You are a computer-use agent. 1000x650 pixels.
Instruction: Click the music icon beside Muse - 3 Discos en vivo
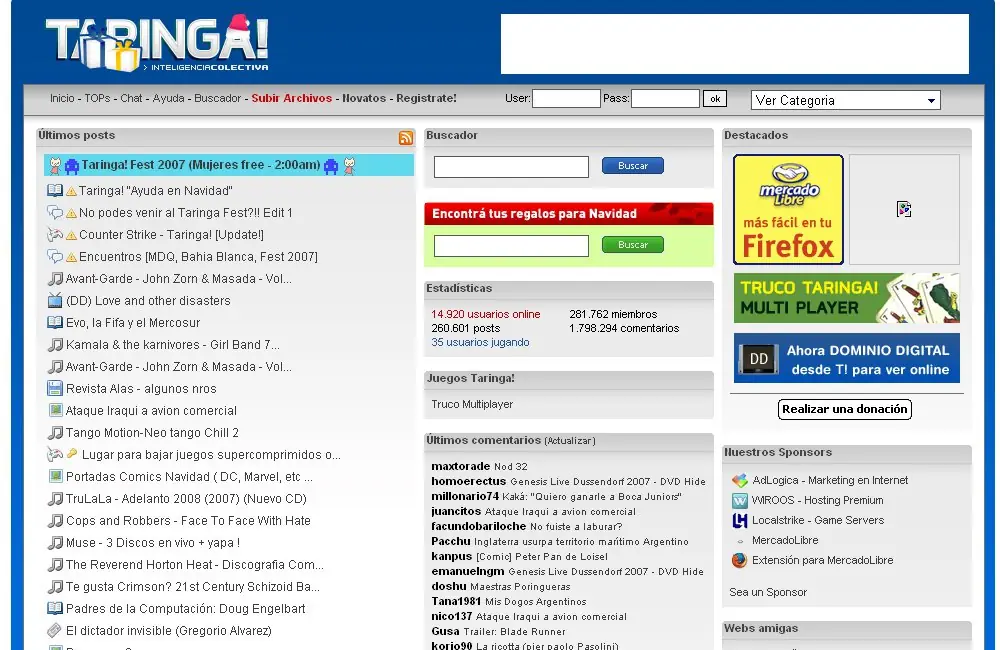pyautogui.click(x=55, y=542)
